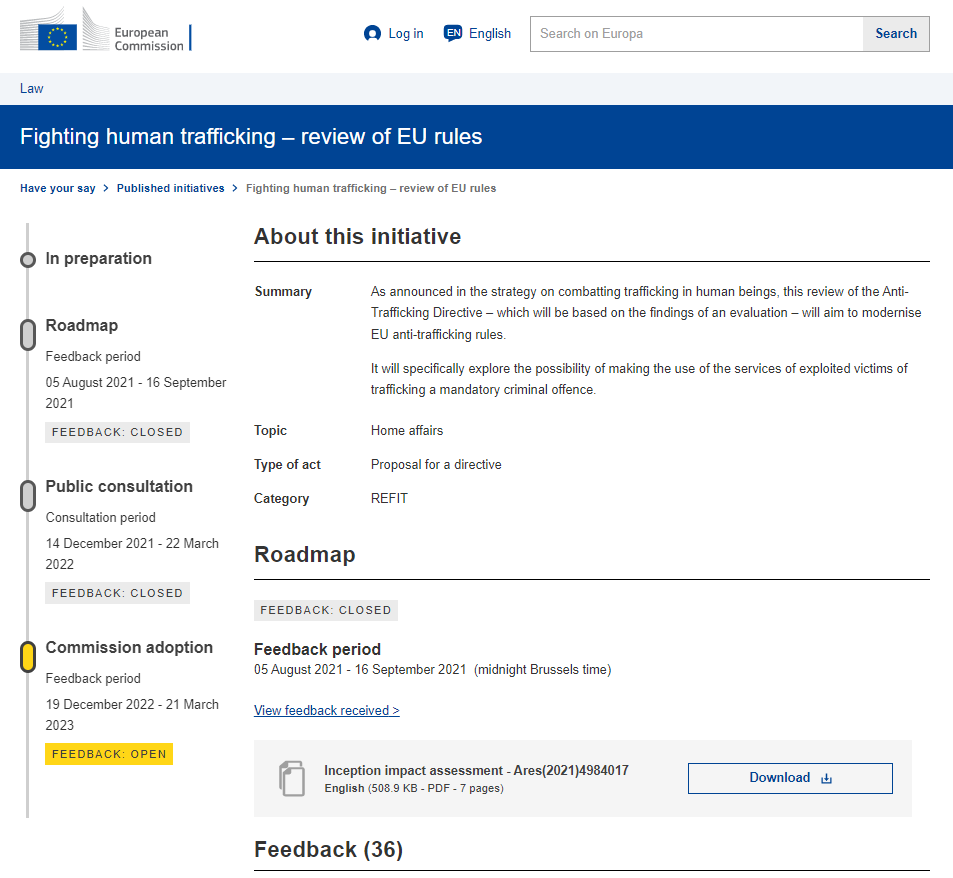Image resolution: width=953 pixels, height=878 pixels.
Task: Download the Inception impact assessment
Action: click(790, 778)
